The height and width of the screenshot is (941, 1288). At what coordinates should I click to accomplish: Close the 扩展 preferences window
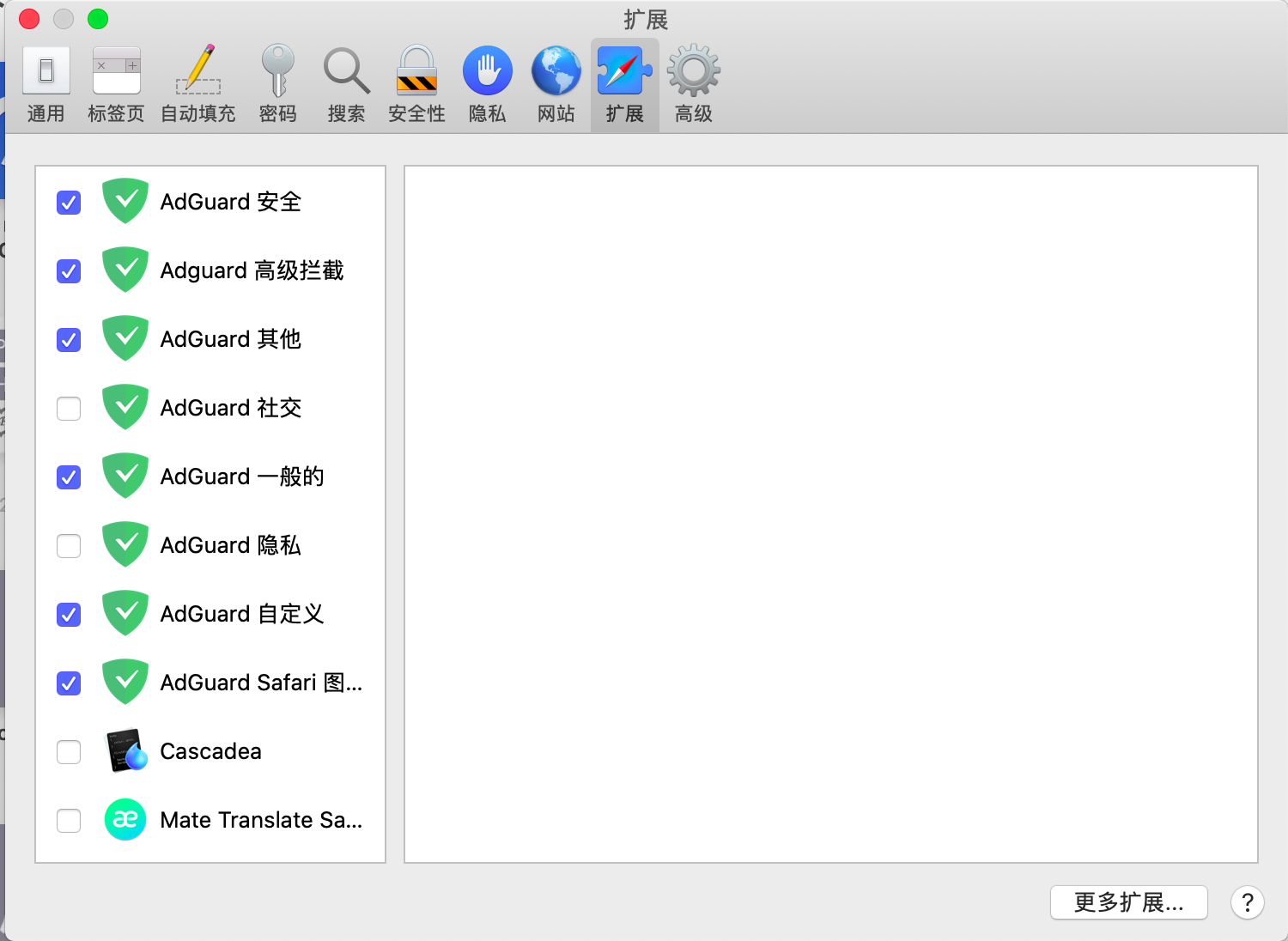(29, 19)
